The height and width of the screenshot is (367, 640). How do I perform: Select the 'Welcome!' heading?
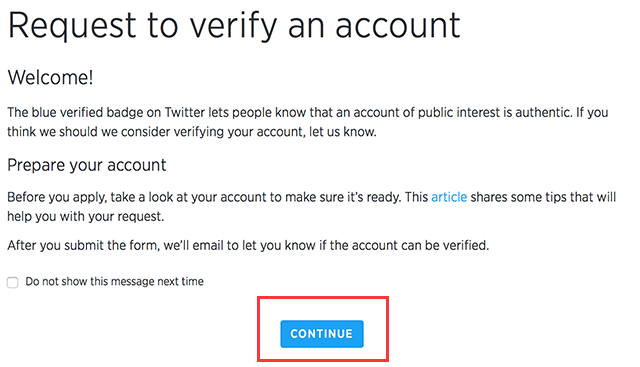pos(51,77)
